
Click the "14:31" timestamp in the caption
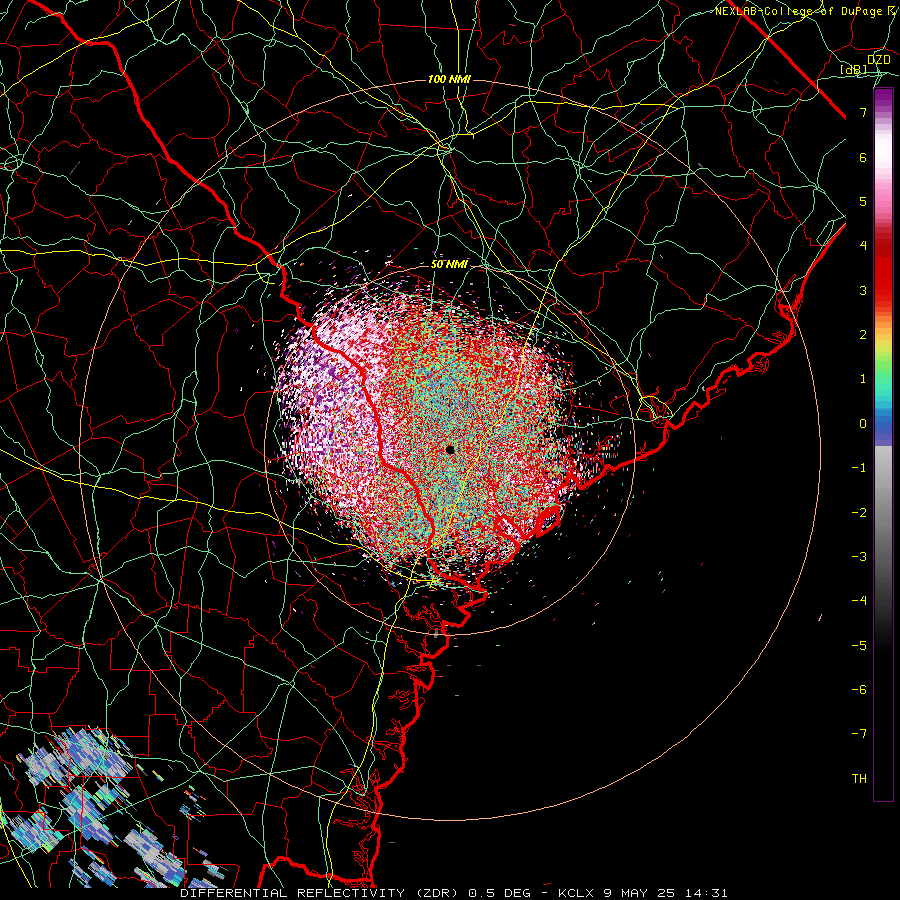coord(707,893)
